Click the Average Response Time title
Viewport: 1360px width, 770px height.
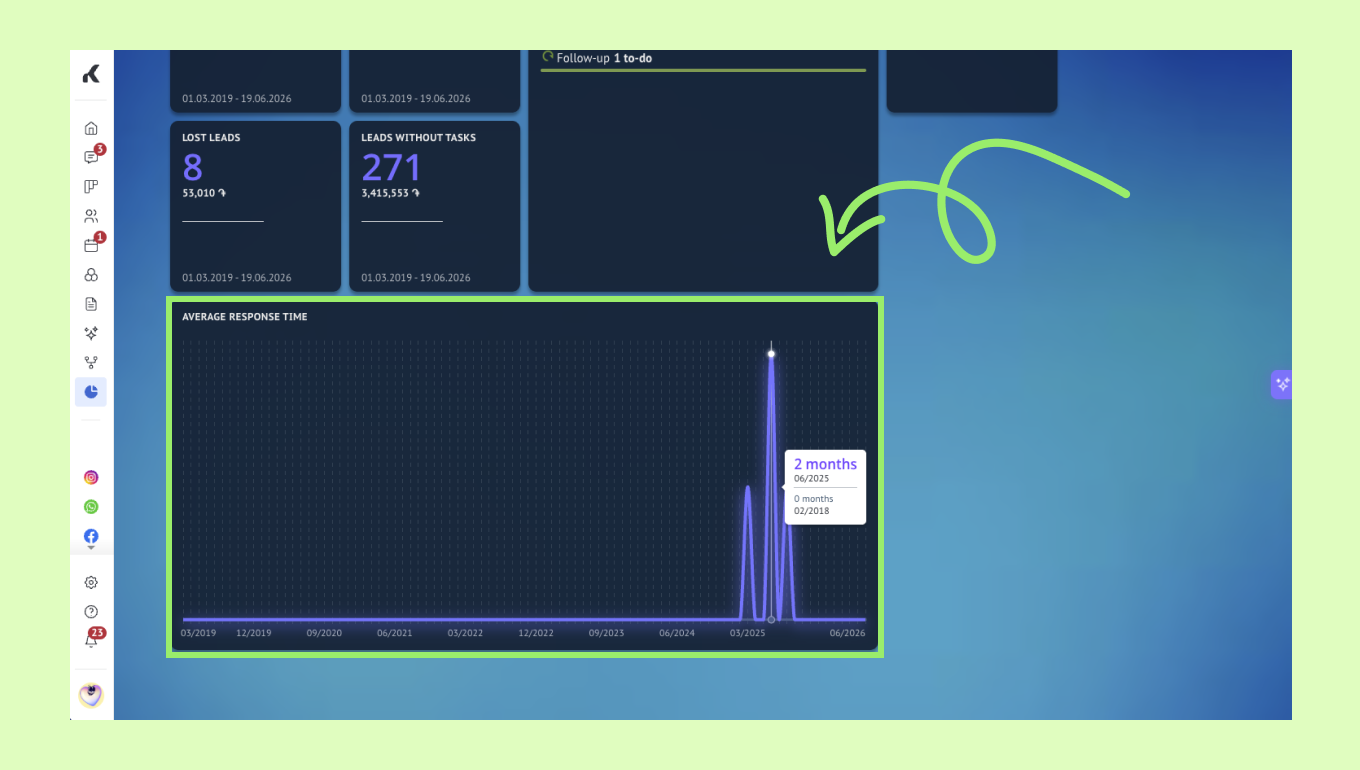245,317
